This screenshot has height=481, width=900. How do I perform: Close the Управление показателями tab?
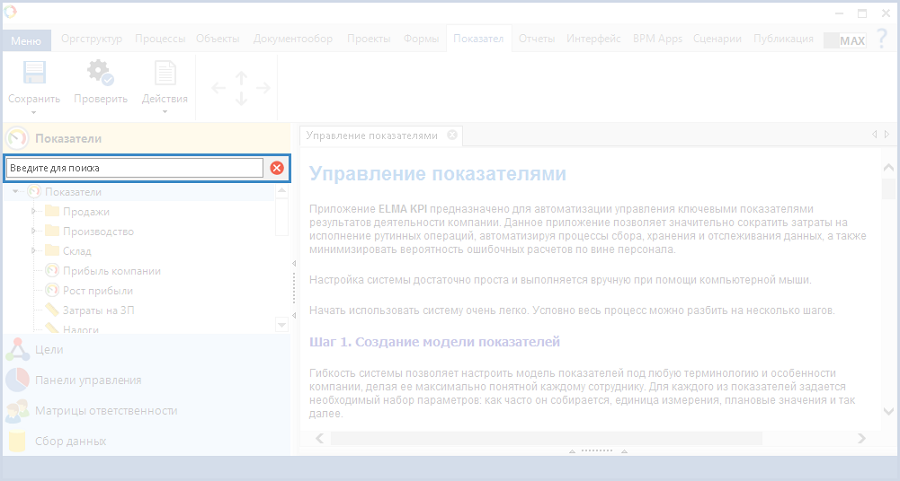pos(452,135)
